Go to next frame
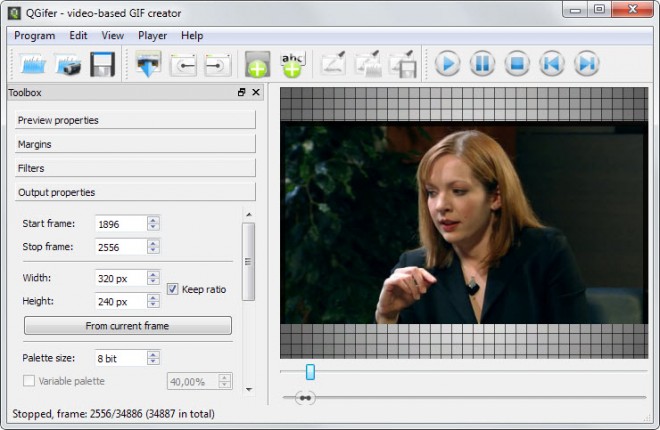660x430 pixels. (587, 64)
